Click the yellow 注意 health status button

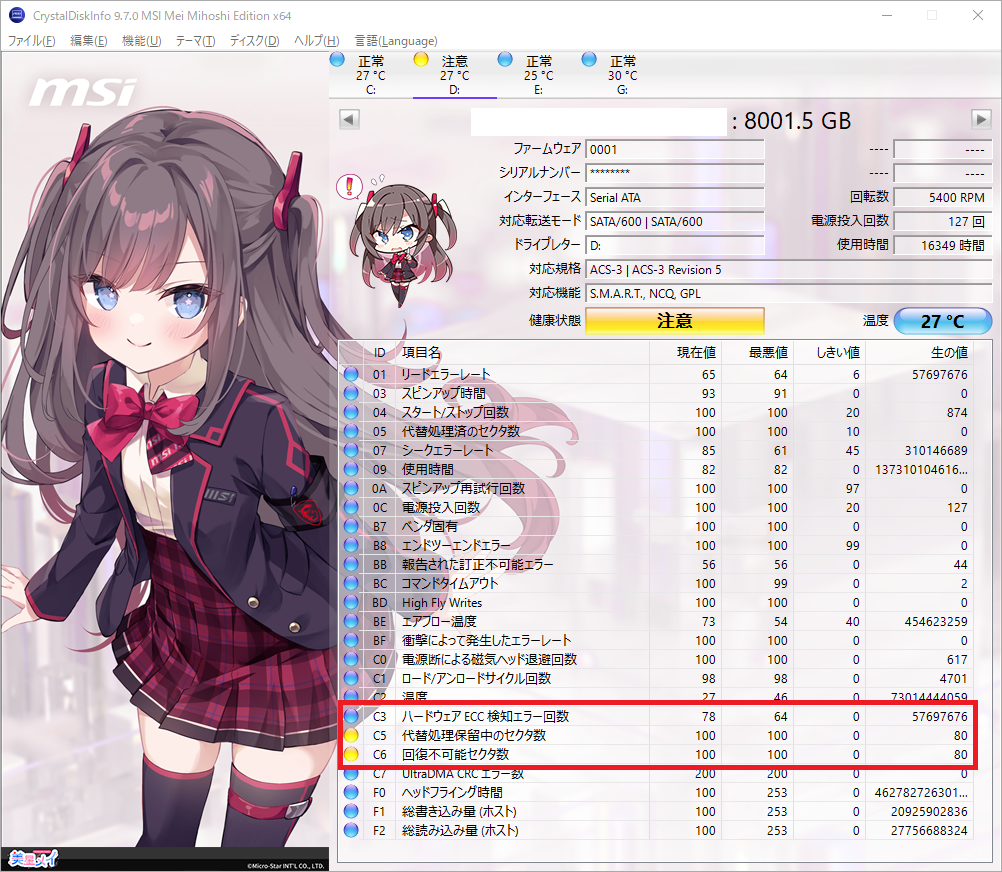[x=675, y=321]
